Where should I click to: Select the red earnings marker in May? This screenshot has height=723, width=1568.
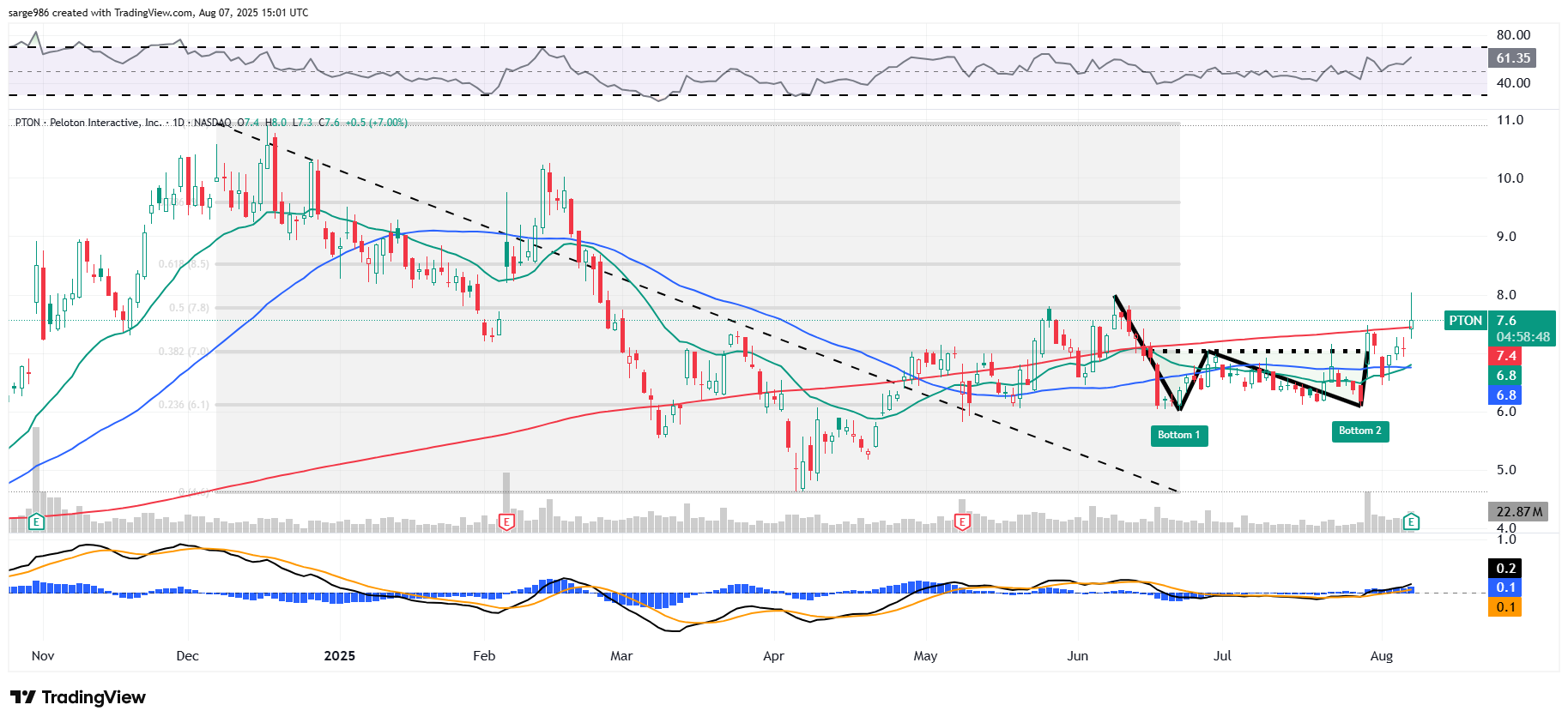click(962, 521)
